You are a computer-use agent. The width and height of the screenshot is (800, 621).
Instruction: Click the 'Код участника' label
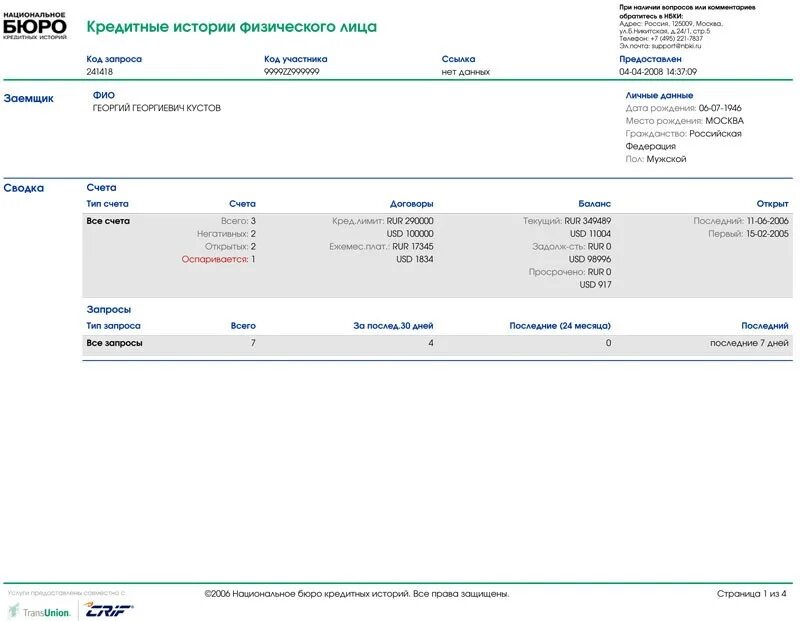pyautogui.click(x=296, y=59)
